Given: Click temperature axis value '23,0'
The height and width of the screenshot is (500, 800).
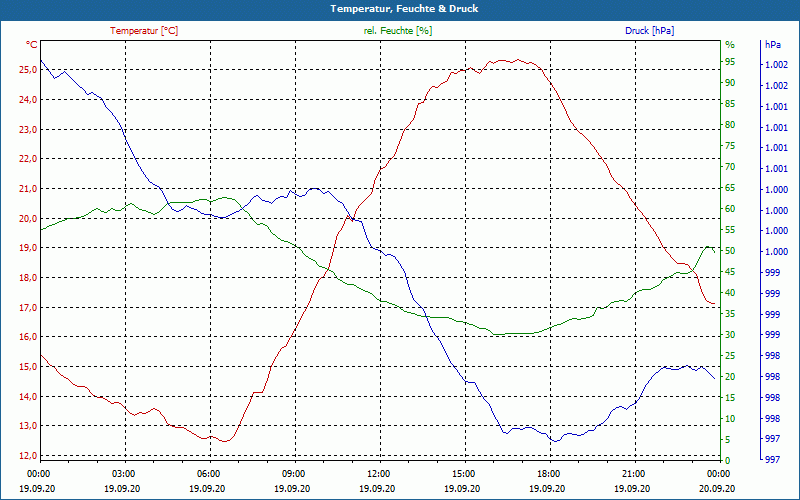Looking at the screenshot, I should tap(28, 130).
